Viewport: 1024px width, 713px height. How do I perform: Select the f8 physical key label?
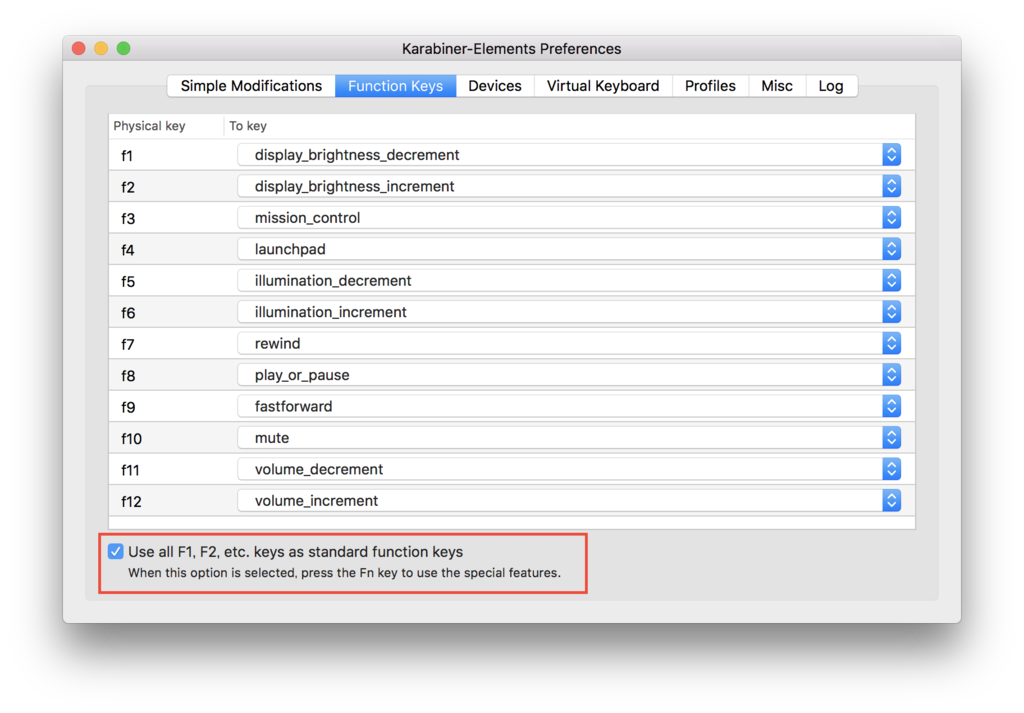pyautogui.click(x=127, y=376)
